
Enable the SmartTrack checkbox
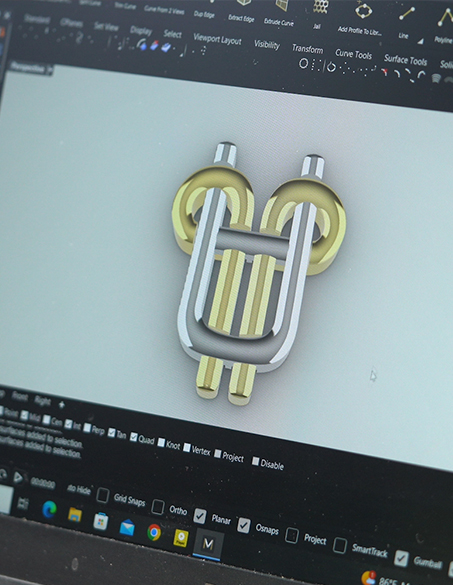pos(340,545)
